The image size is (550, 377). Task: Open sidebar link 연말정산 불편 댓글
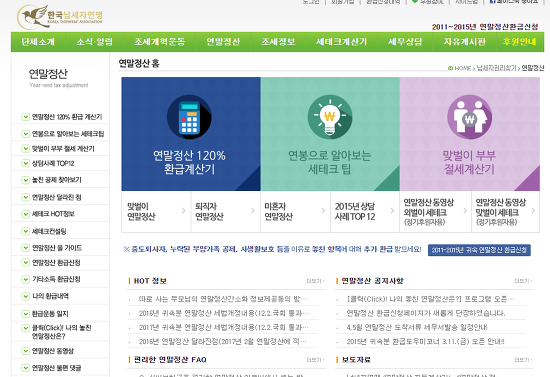(56, 368)
